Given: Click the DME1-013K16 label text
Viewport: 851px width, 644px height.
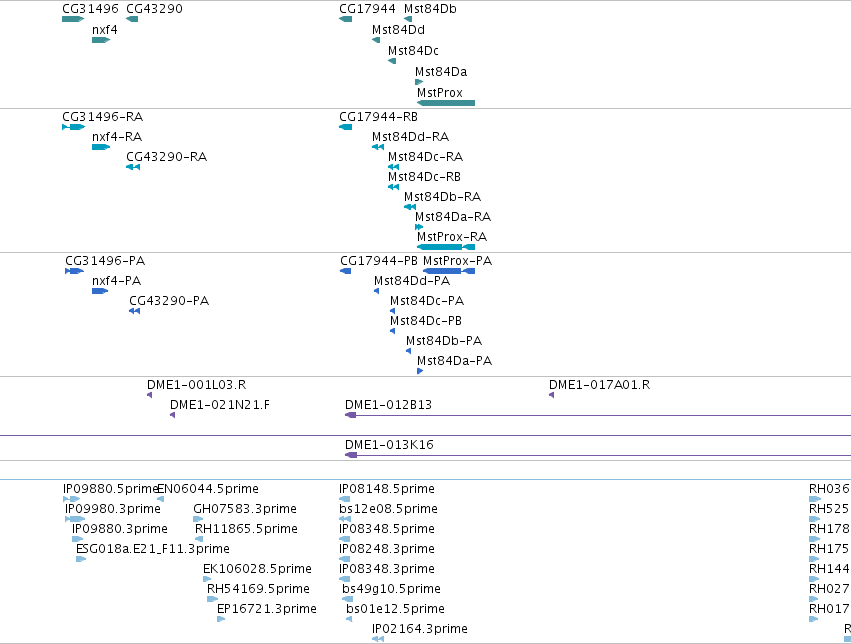Looking at the screenshot, I should point(389,445).
